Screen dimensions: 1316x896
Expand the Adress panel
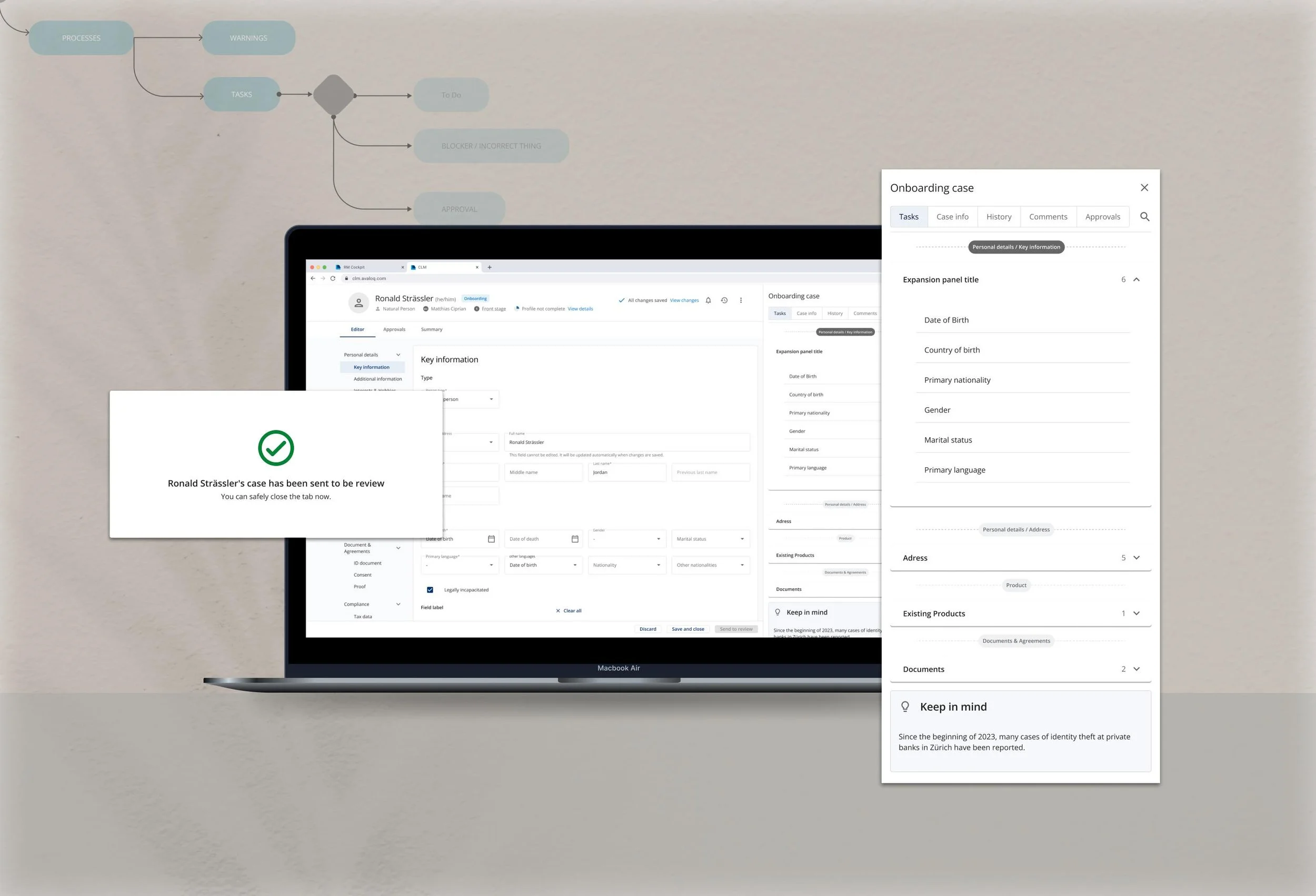point(1136,558)
